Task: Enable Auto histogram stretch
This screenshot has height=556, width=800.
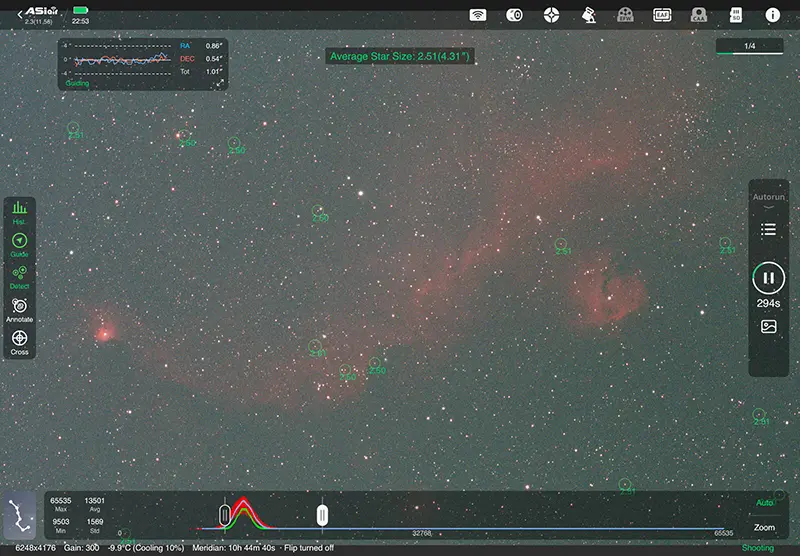Action: pos(764,503)
